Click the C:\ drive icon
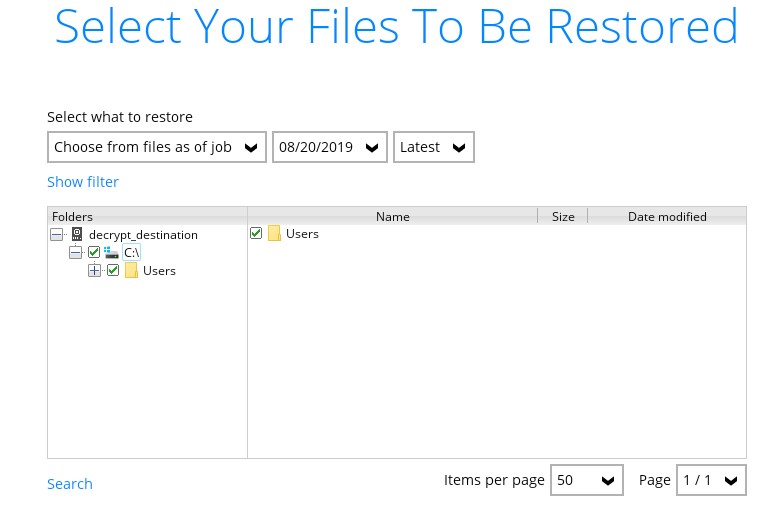The image size is (768, 505). point(111,253)
